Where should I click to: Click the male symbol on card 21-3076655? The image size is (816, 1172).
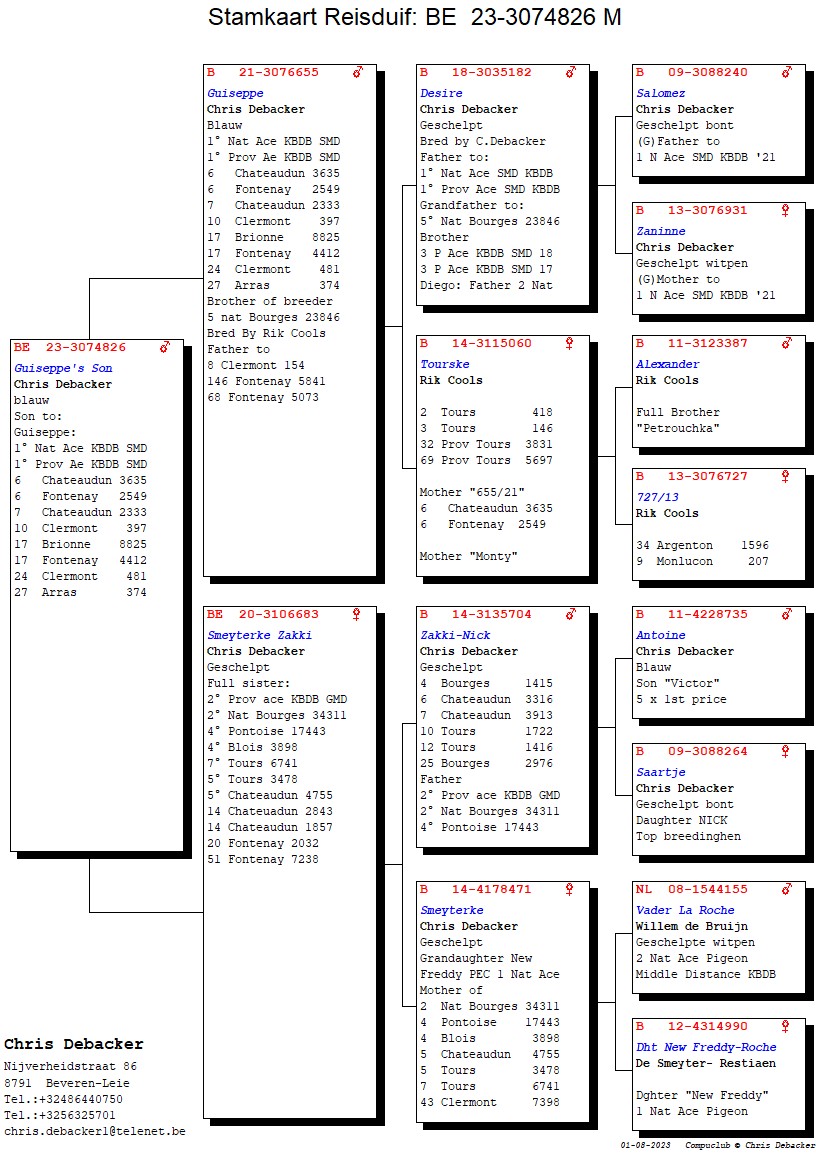coord(358,72)
